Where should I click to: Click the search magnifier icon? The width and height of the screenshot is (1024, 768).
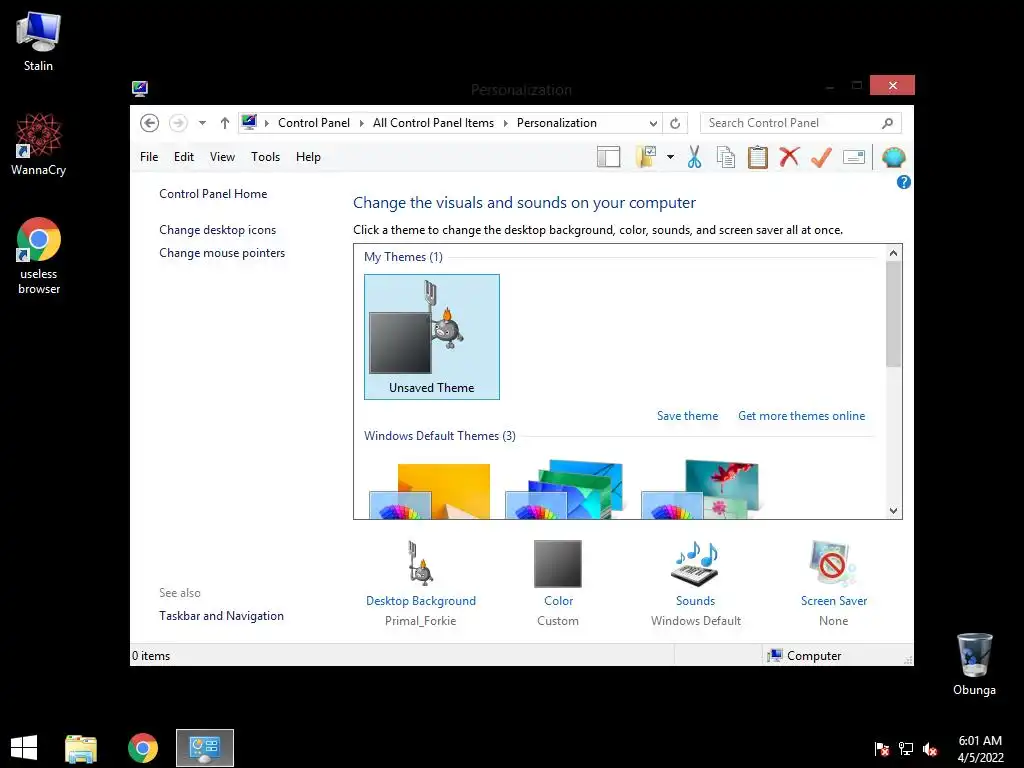pos(887,123)
